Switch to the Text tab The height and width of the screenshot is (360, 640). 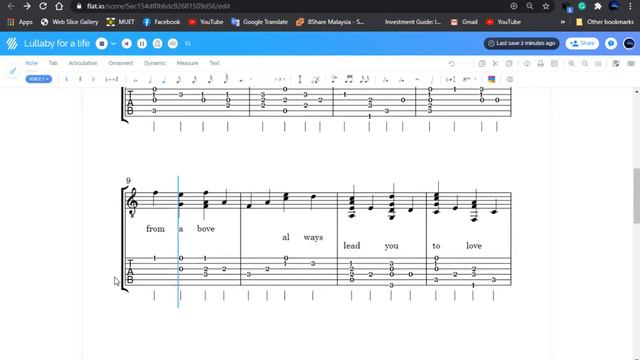coord(215,63)
